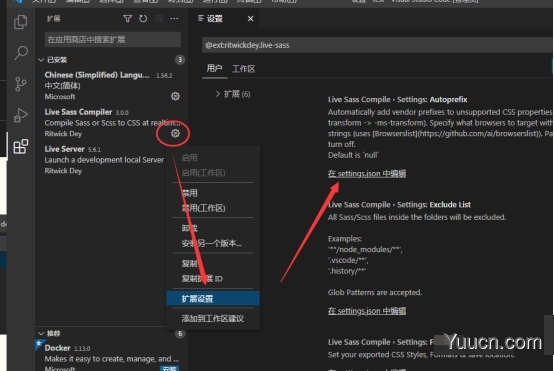This screenshot has width=554, height=371.
Task: Refresh the extensions list
Action: [x=143, y=18]
